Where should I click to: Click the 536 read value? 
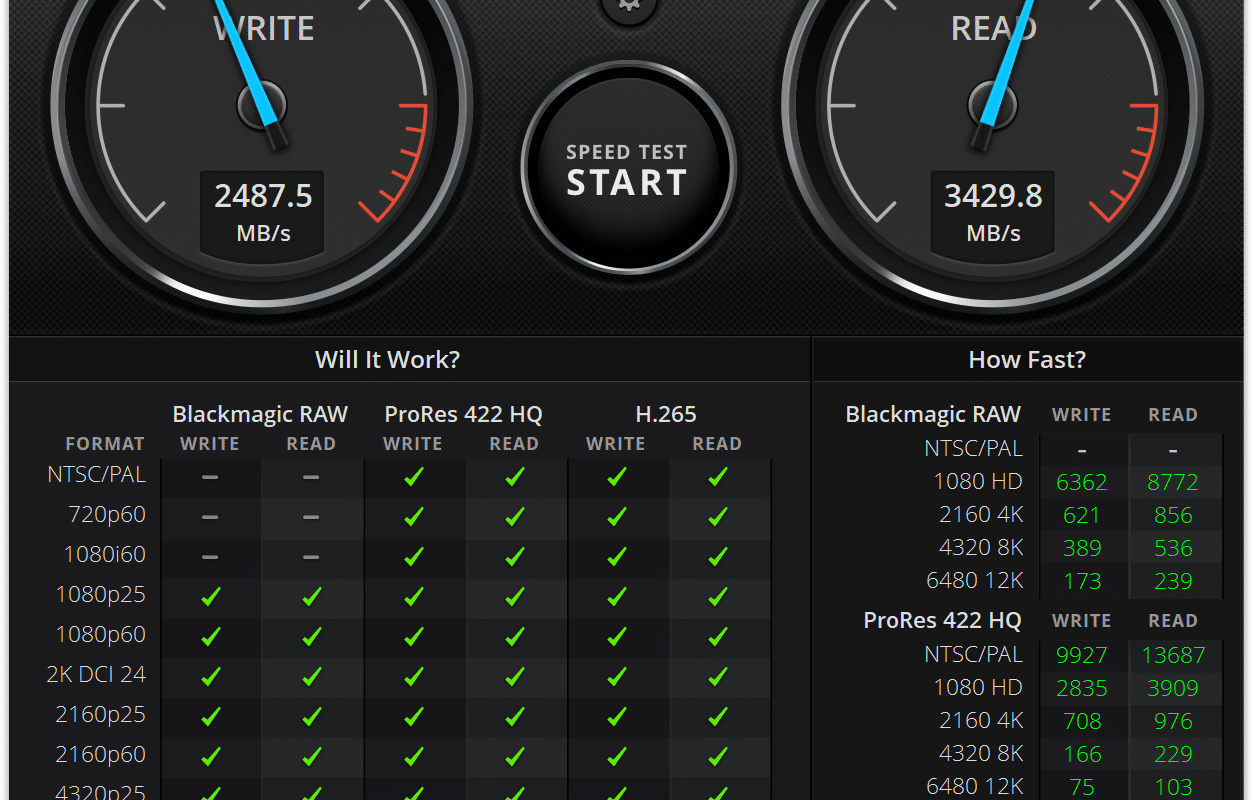click(x=1173, y=549)
